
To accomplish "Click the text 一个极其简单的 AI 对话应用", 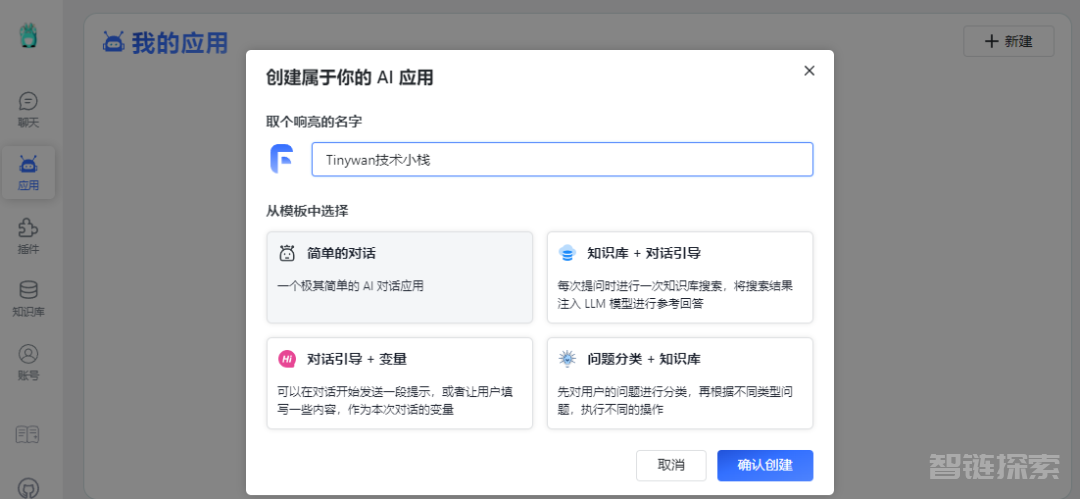I will point(351,285).
